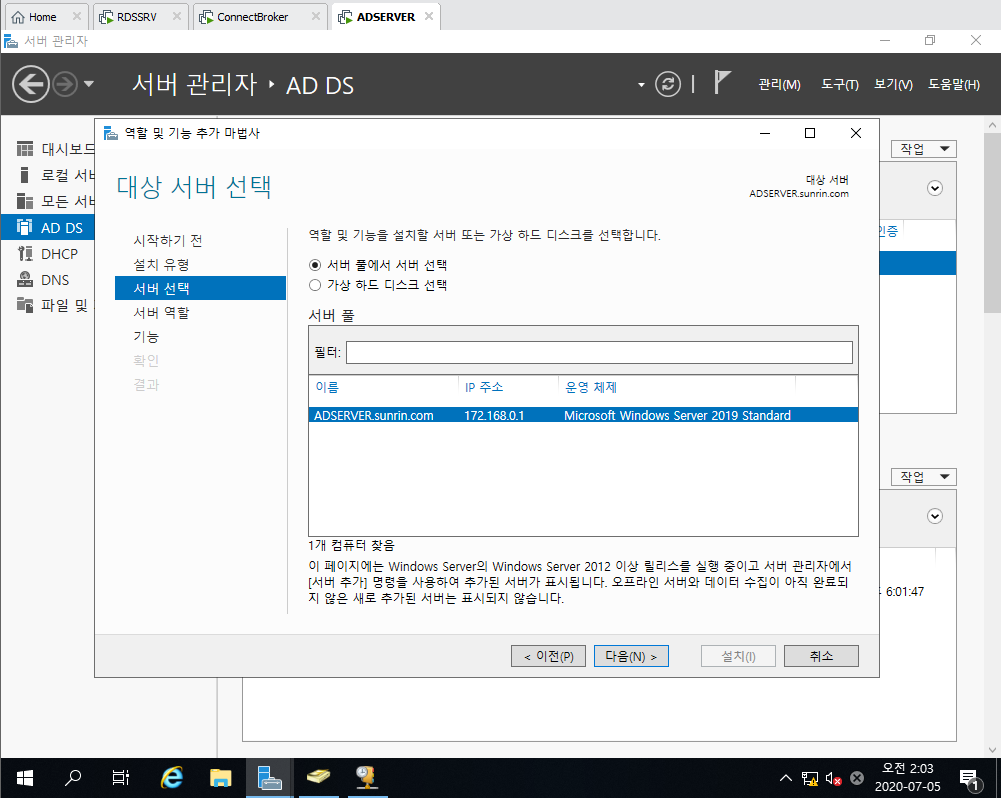Viewport: 1001px width, 798px height.
Task: Open Task View on taskbar
Action: (121, 778)
